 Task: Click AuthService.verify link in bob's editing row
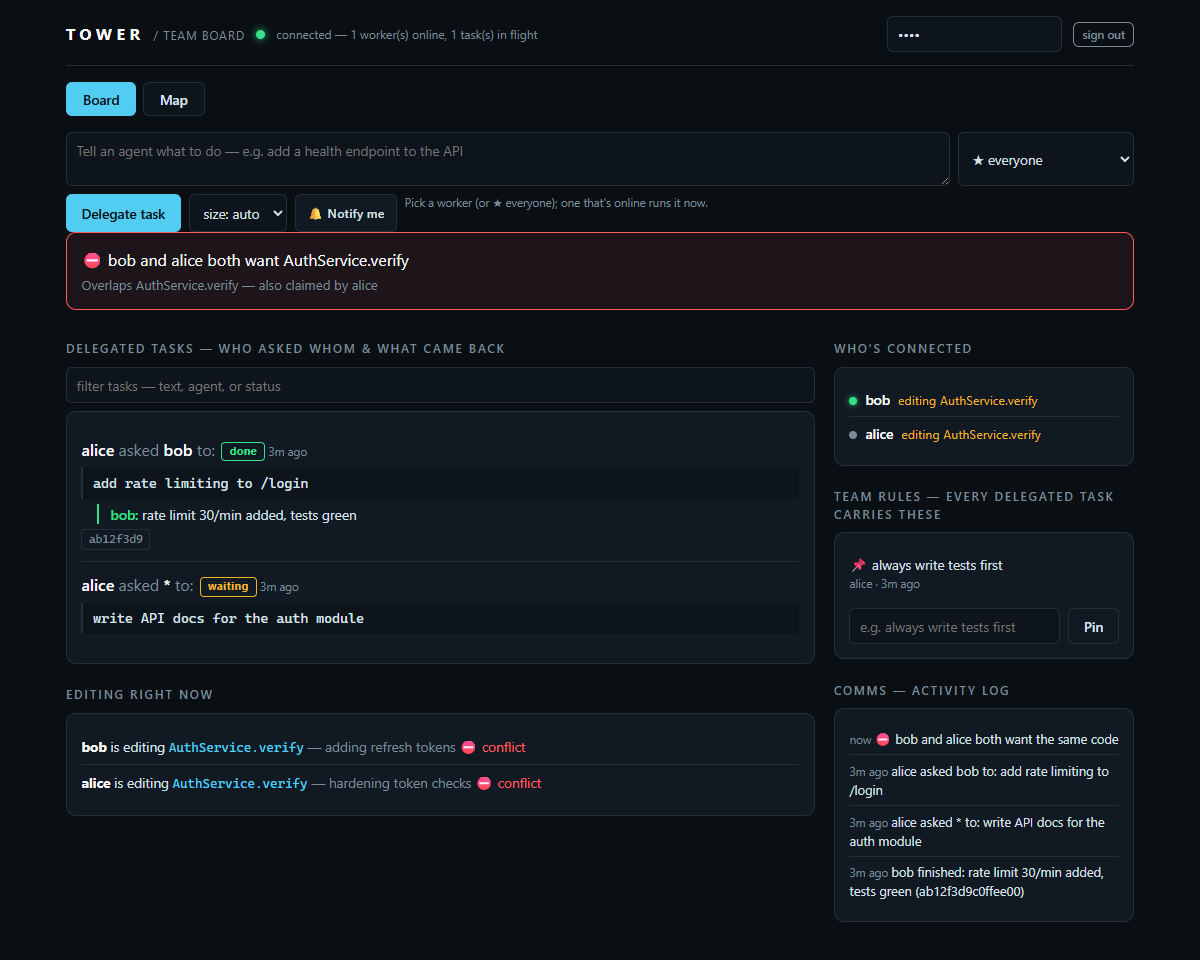click(236, 747)
